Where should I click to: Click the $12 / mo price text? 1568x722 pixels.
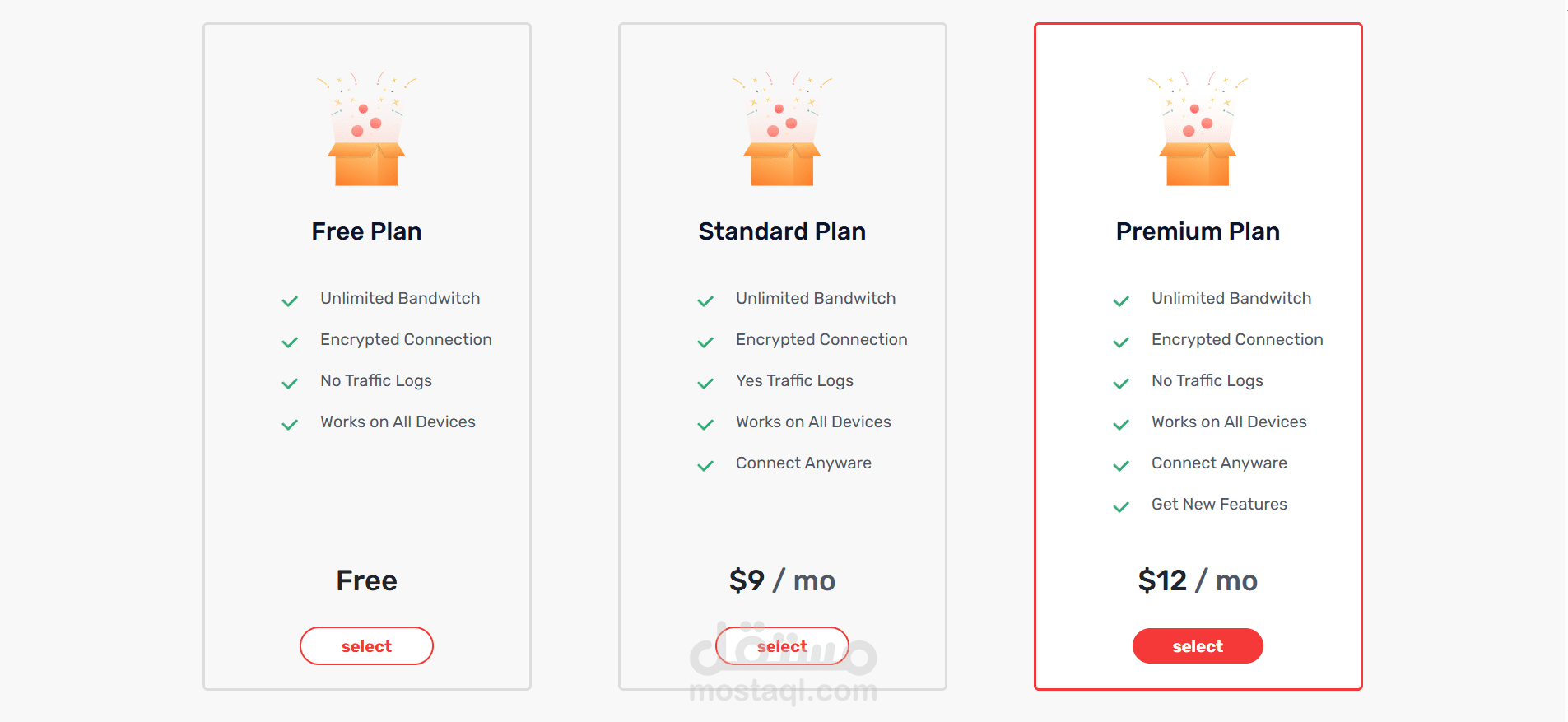1198,580
